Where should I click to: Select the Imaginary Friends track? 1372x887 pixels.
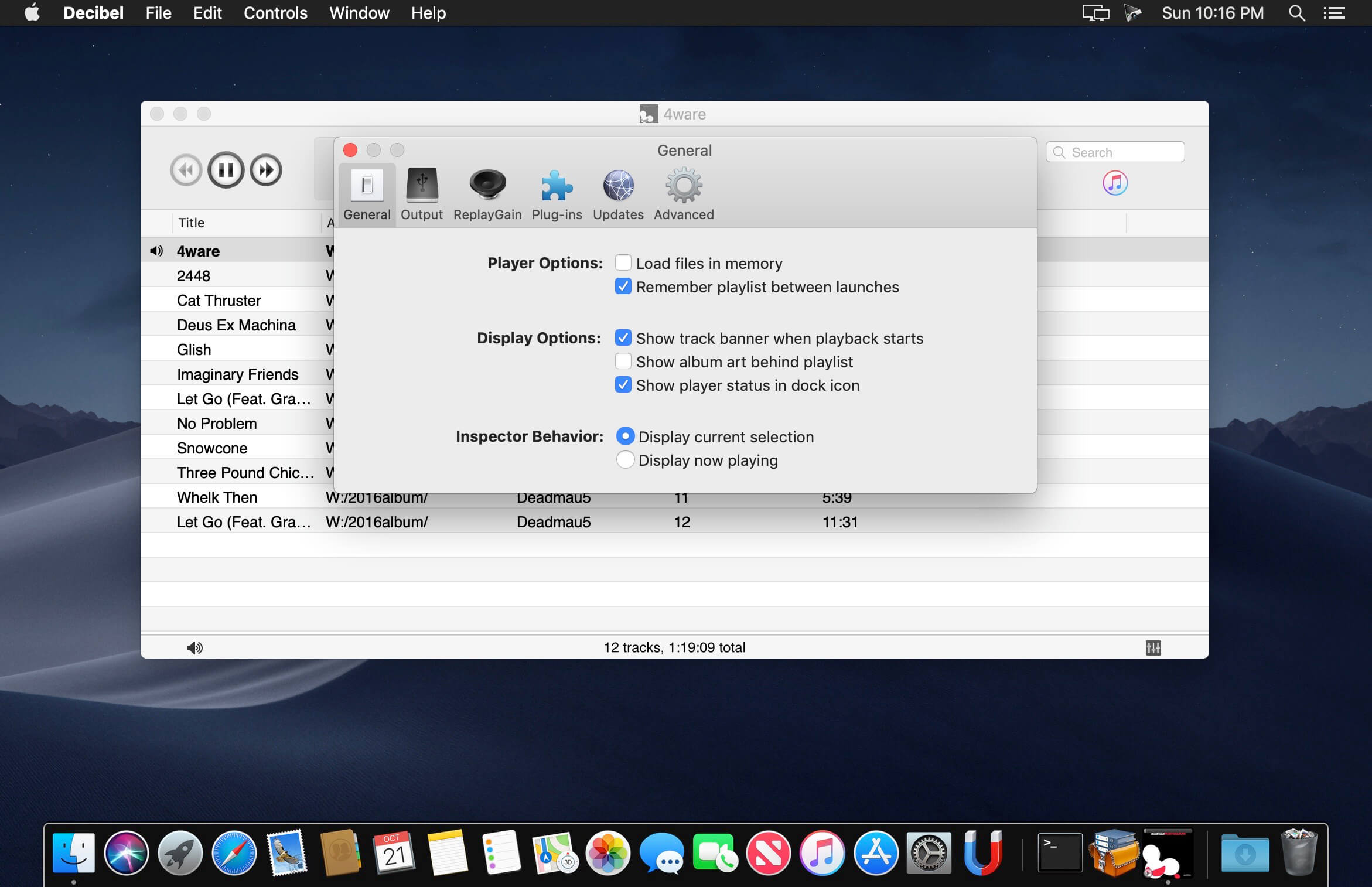(237, 374)
